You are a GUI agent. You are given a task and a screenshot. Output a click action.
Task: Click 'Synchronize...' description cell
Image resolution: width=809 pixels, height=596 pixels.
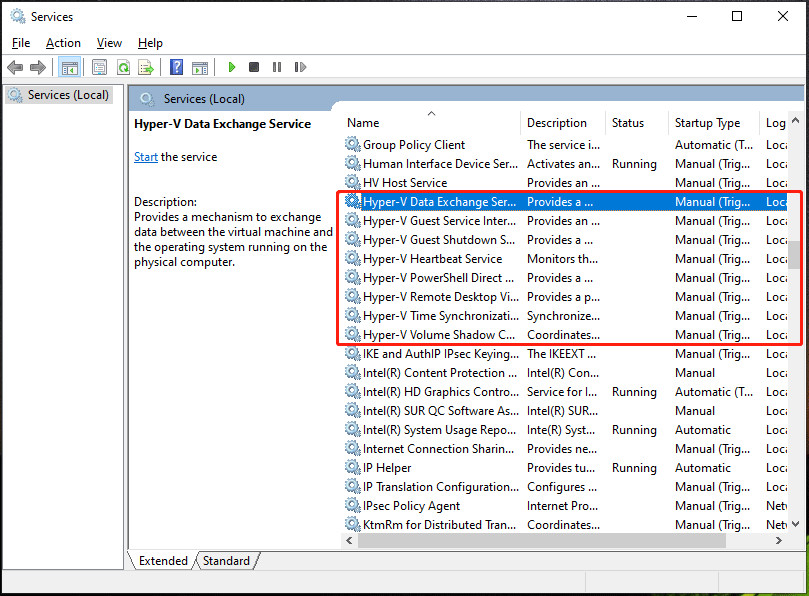[x=563, y=315]
